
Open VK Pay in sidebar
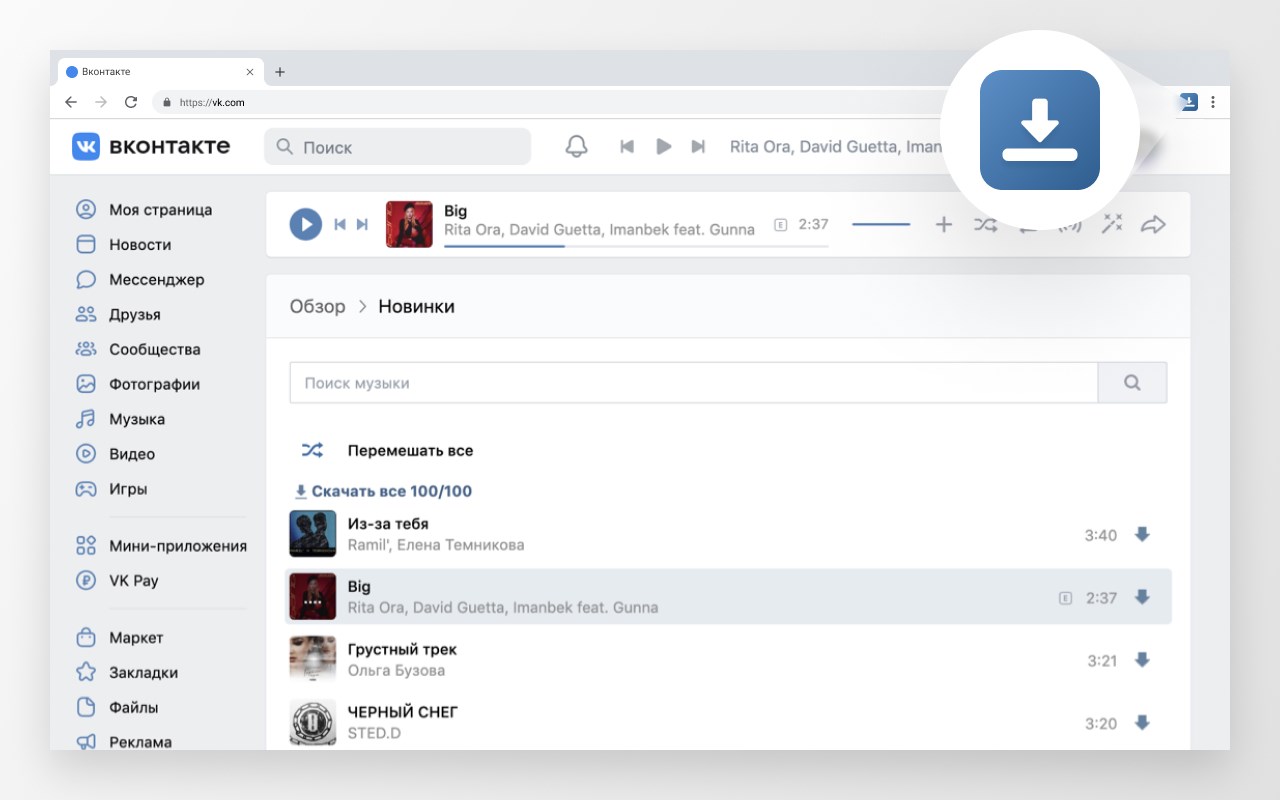click(x=117, y=581)
